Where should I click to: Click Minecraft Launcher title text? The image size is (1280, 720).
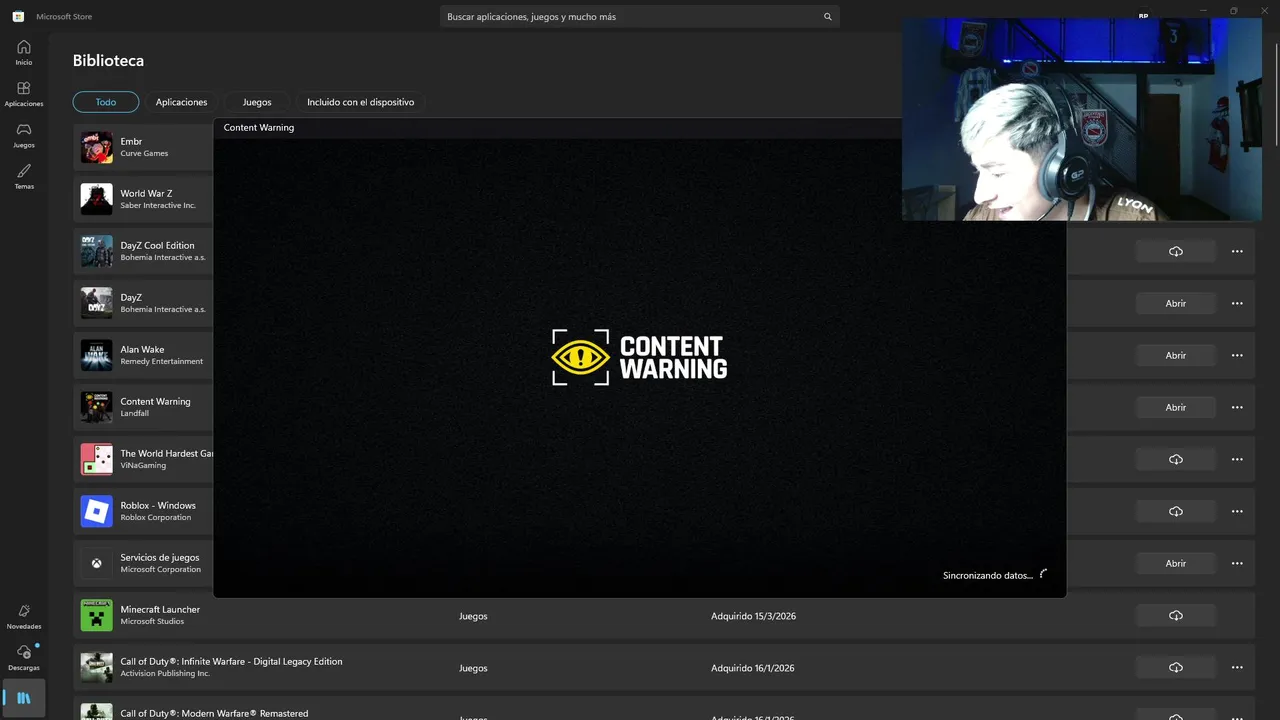tap(160, 610)
